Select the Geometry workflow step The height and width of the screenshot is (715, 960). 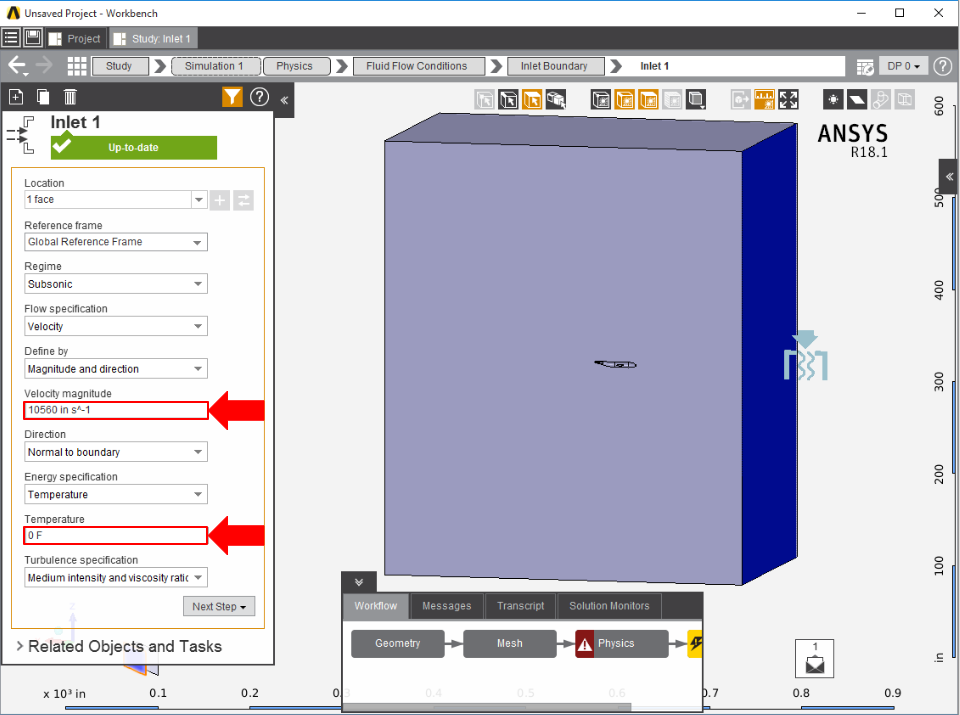(x=398, y=643)
